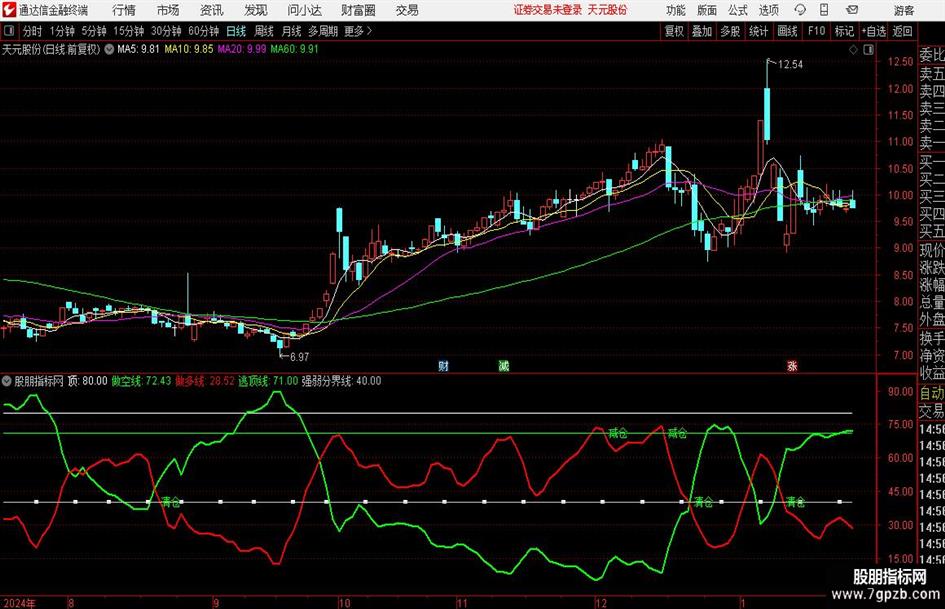Click the green 减 event marker
The image size is (945, 609).
click(x=503, y=366)
